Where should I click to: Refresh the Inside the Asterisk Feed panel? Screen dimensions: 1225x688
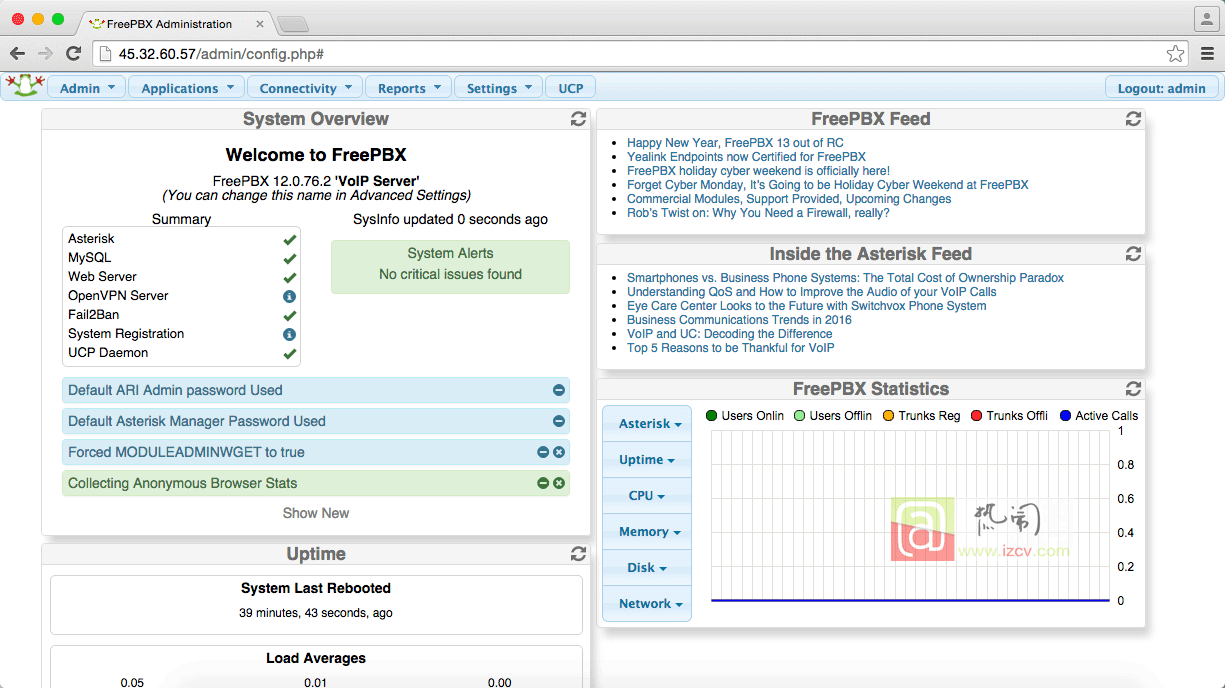[1133, 254]
